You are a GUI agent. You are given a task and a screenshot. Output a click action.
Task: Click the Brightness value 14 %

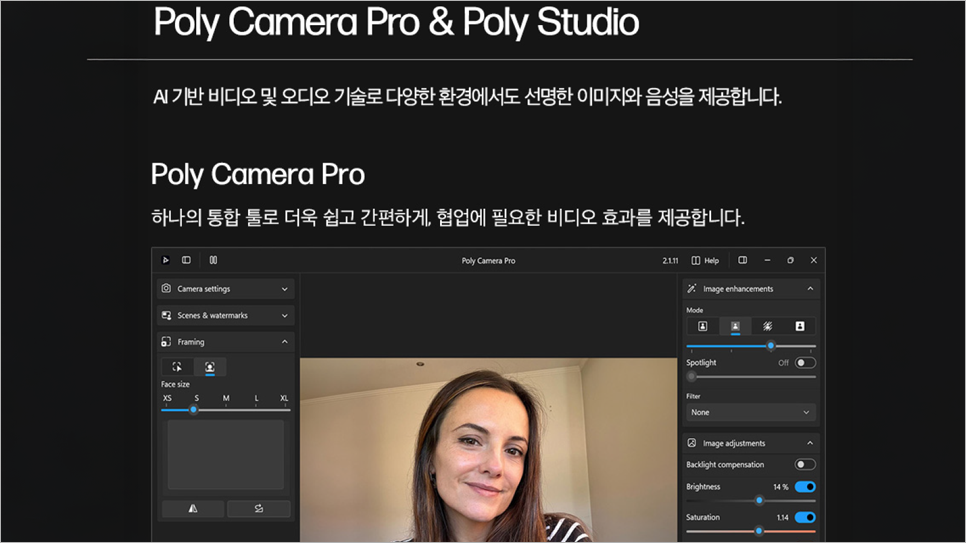pos(781,487)
